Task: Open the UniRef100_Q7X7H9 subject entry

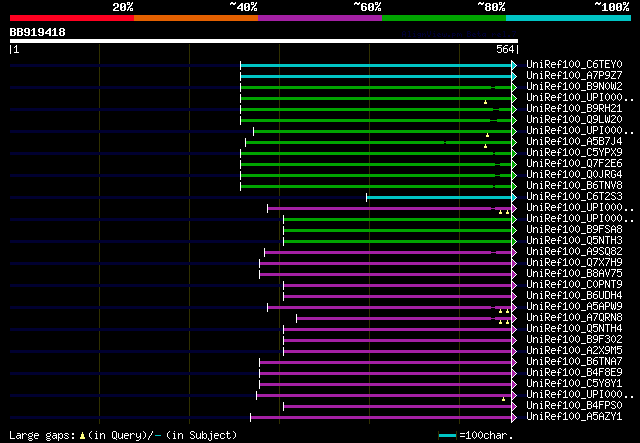Action: coord(574,263)
